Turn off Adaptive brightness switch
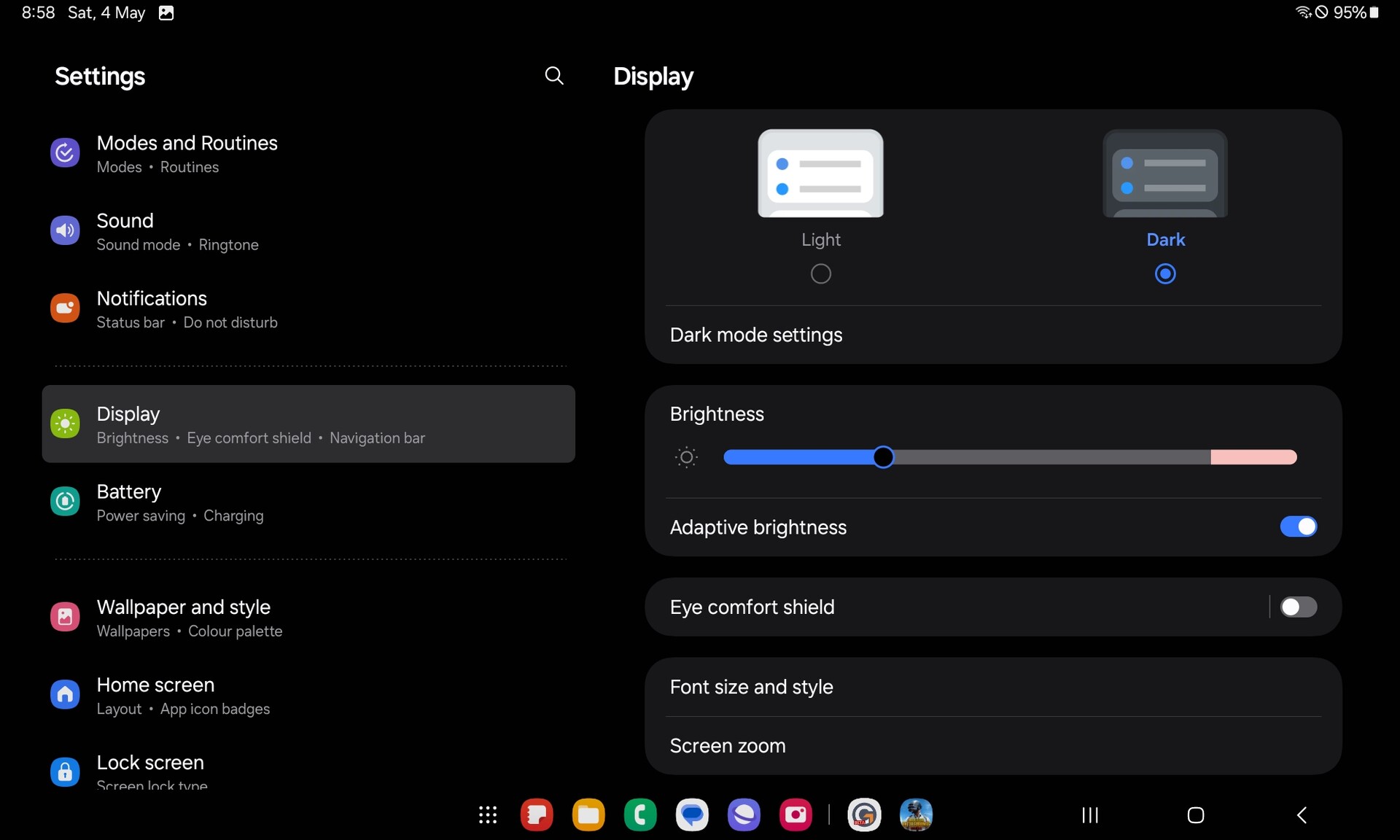This screenshot has height=840, width=1400. (1299, 526)
